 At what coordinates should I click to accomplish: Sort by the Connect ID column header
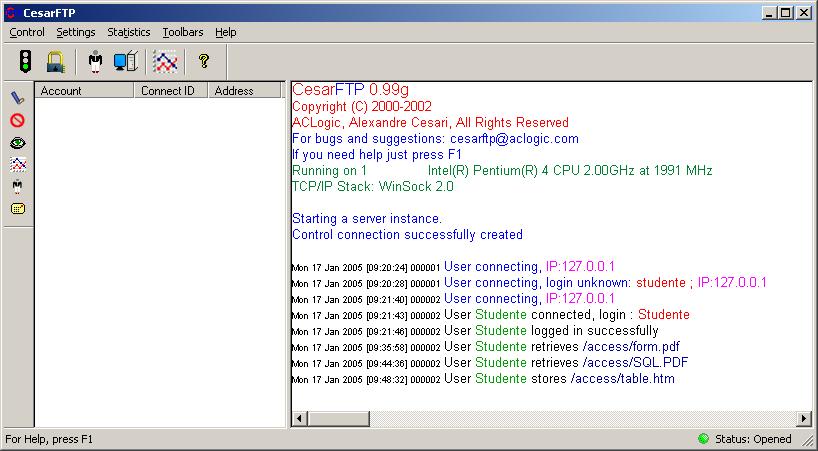click(171, 91)
